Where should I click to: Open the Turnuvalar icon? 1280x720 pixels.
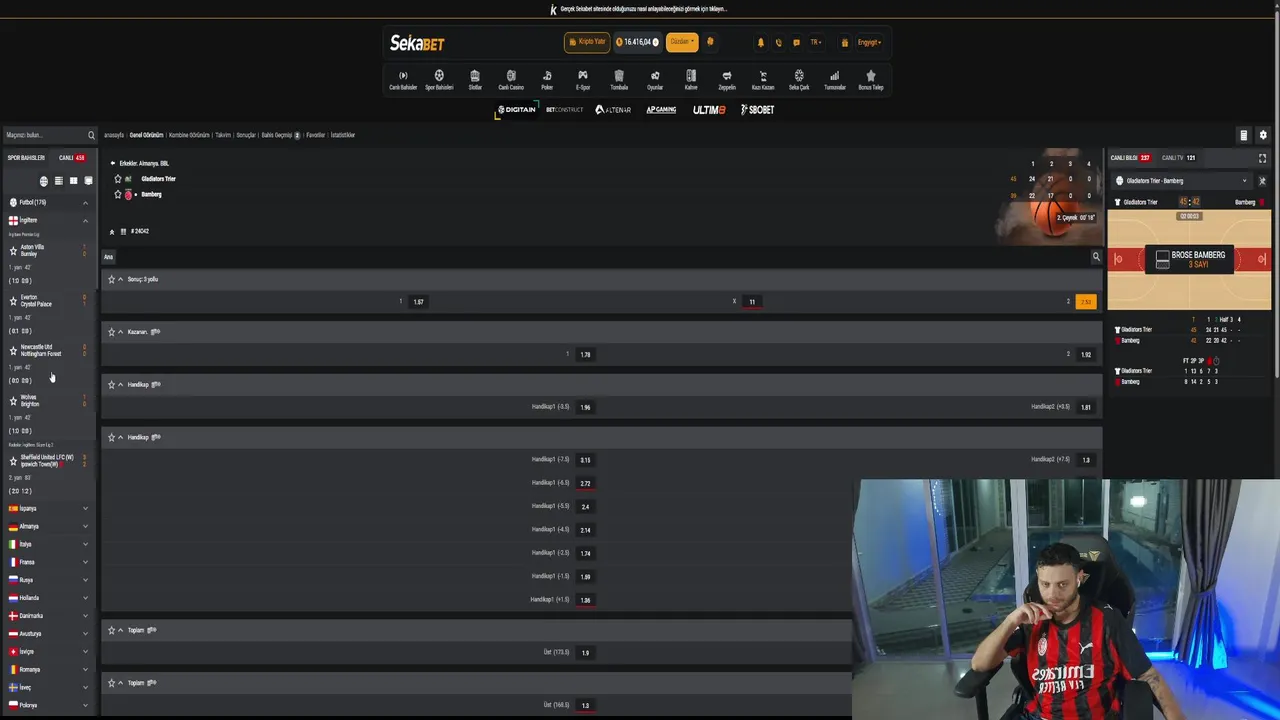tap(835, 80)
